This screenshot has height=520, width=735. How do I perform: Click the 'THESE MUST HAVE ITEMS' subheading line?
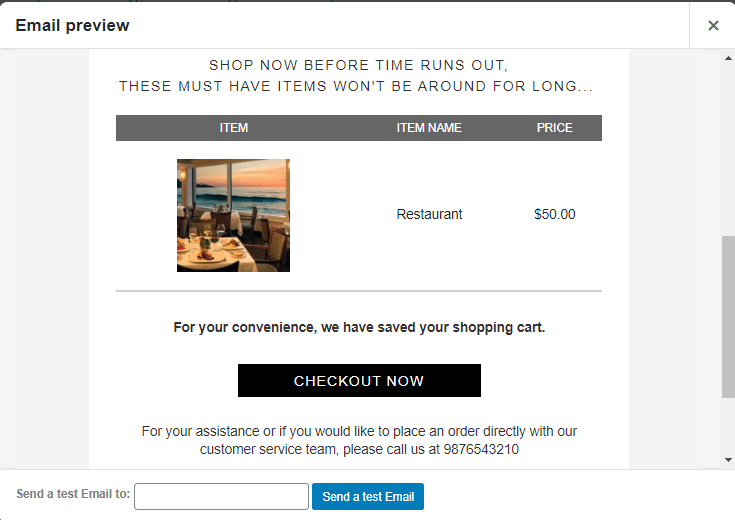point(356,86)
